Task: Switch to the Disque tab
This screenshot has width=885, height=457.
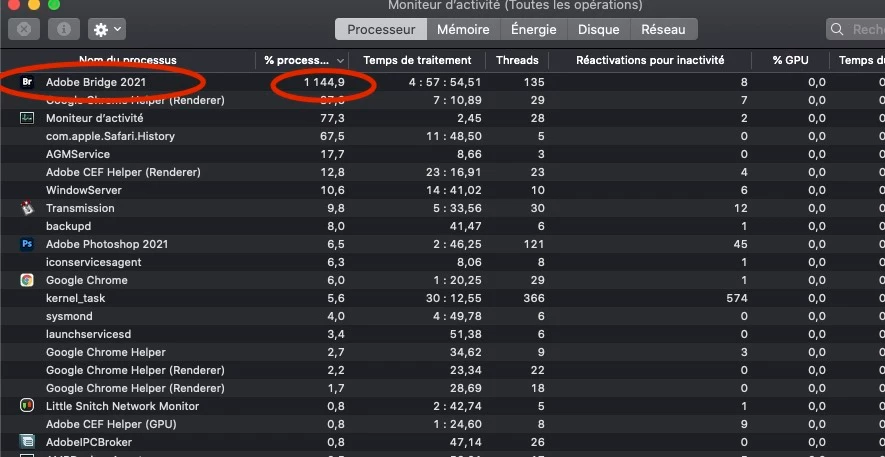Action: pos(598,29)
